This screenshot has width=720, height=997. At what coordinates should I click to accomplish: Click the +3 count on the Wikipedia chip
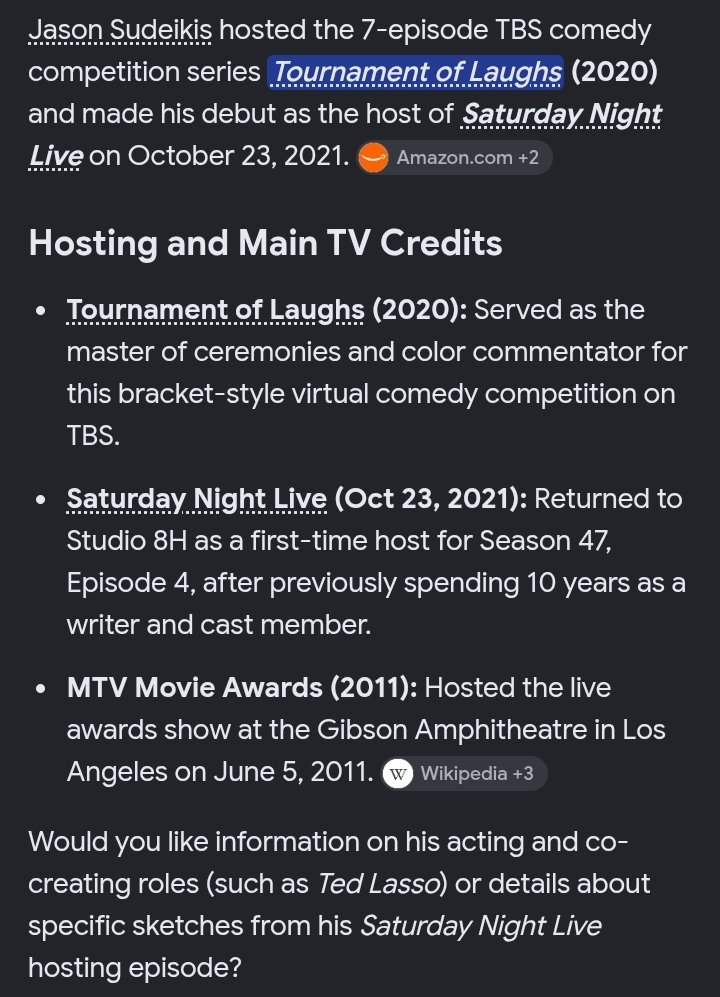pyautogui.click(x=523, y=773)
